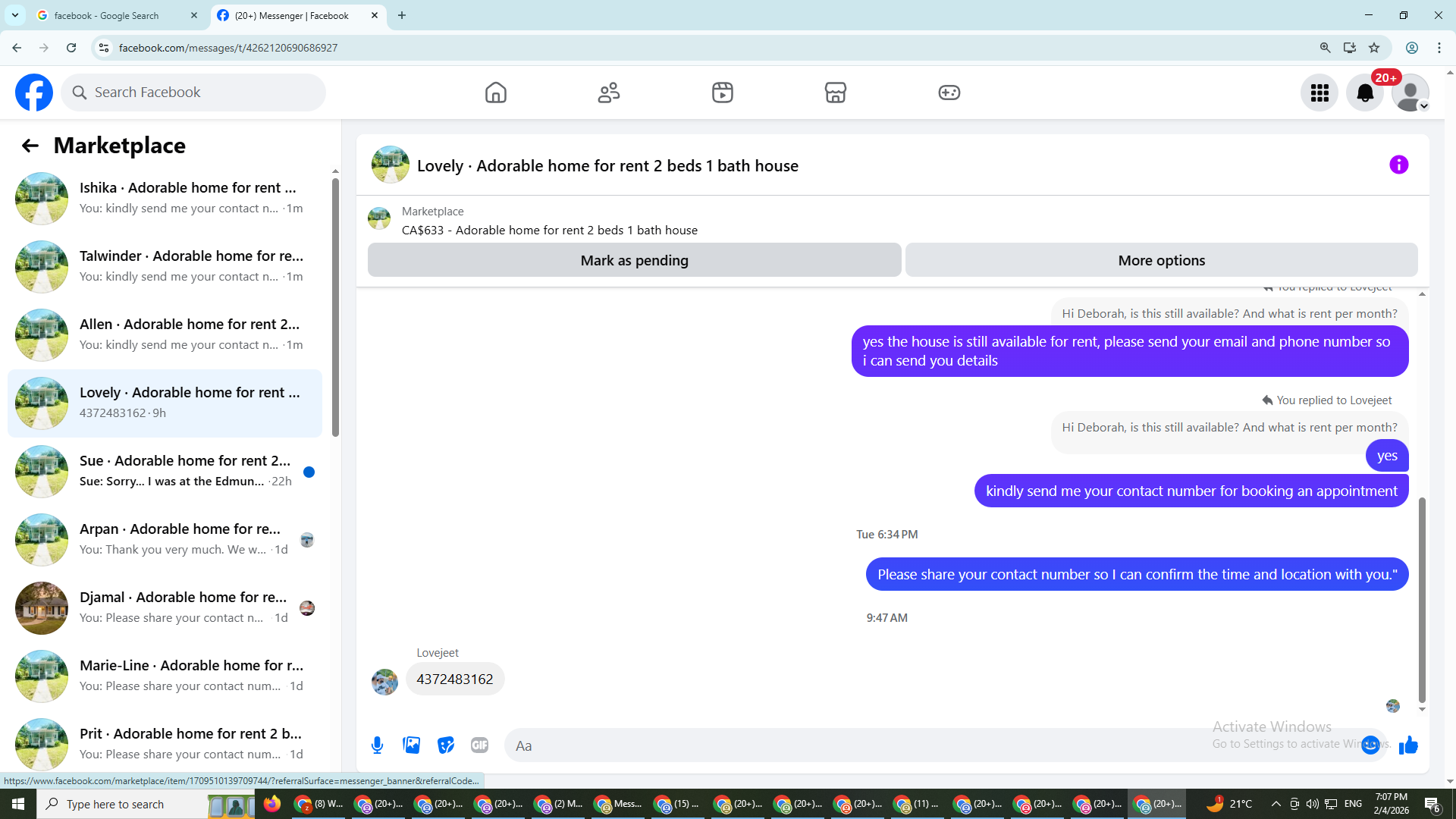
Task: Open the conversation information purple icon
Action: 1398,165
